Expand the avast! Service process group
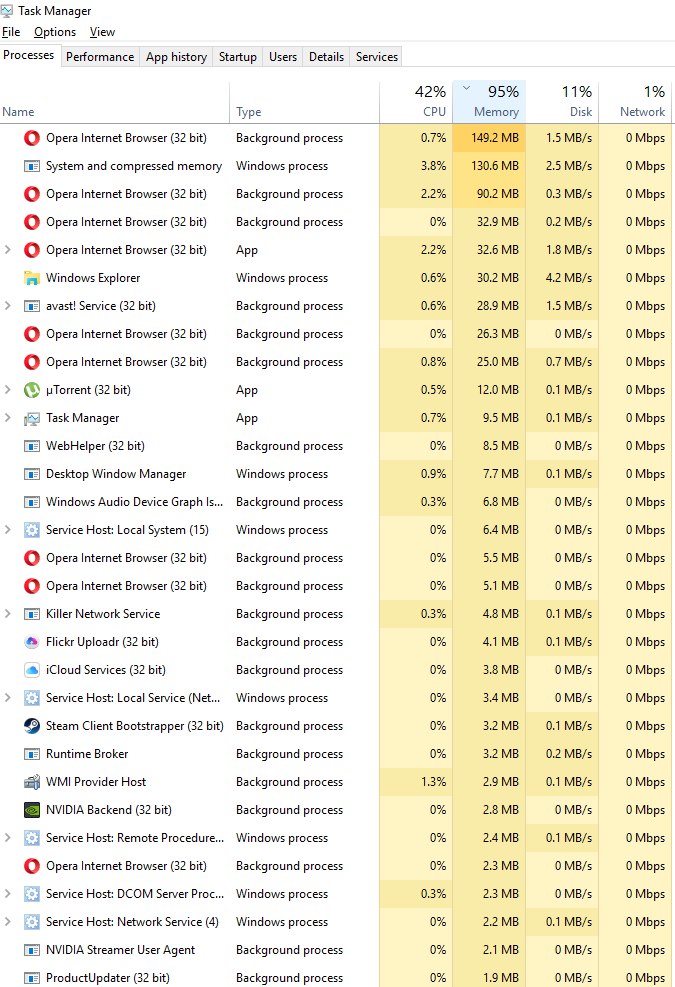The height and width of the screenshot is (987, 675). click(x=8, y=305)
